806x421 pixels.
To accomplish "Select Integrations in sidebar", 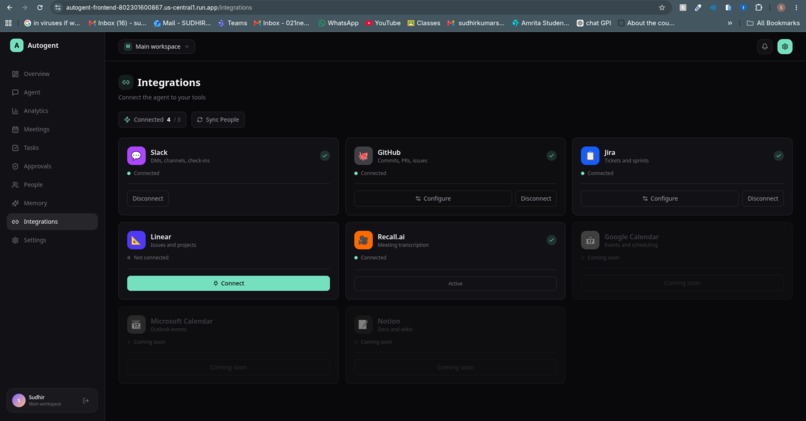I will pyautogui.click(x=52, y=222).
